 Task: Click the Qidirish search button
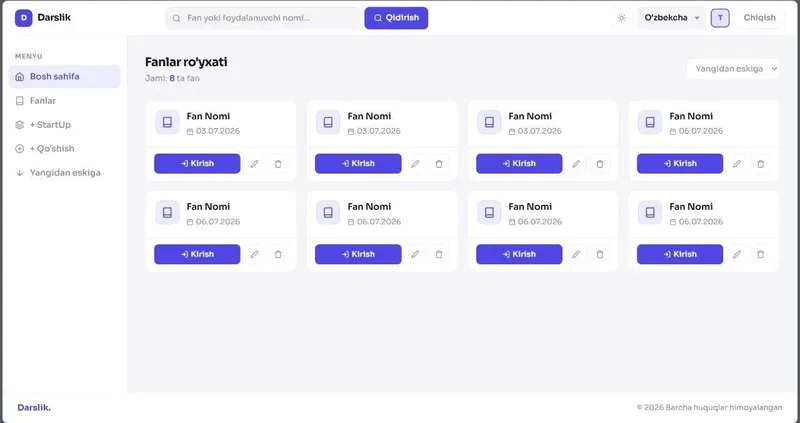pos(396,18)
